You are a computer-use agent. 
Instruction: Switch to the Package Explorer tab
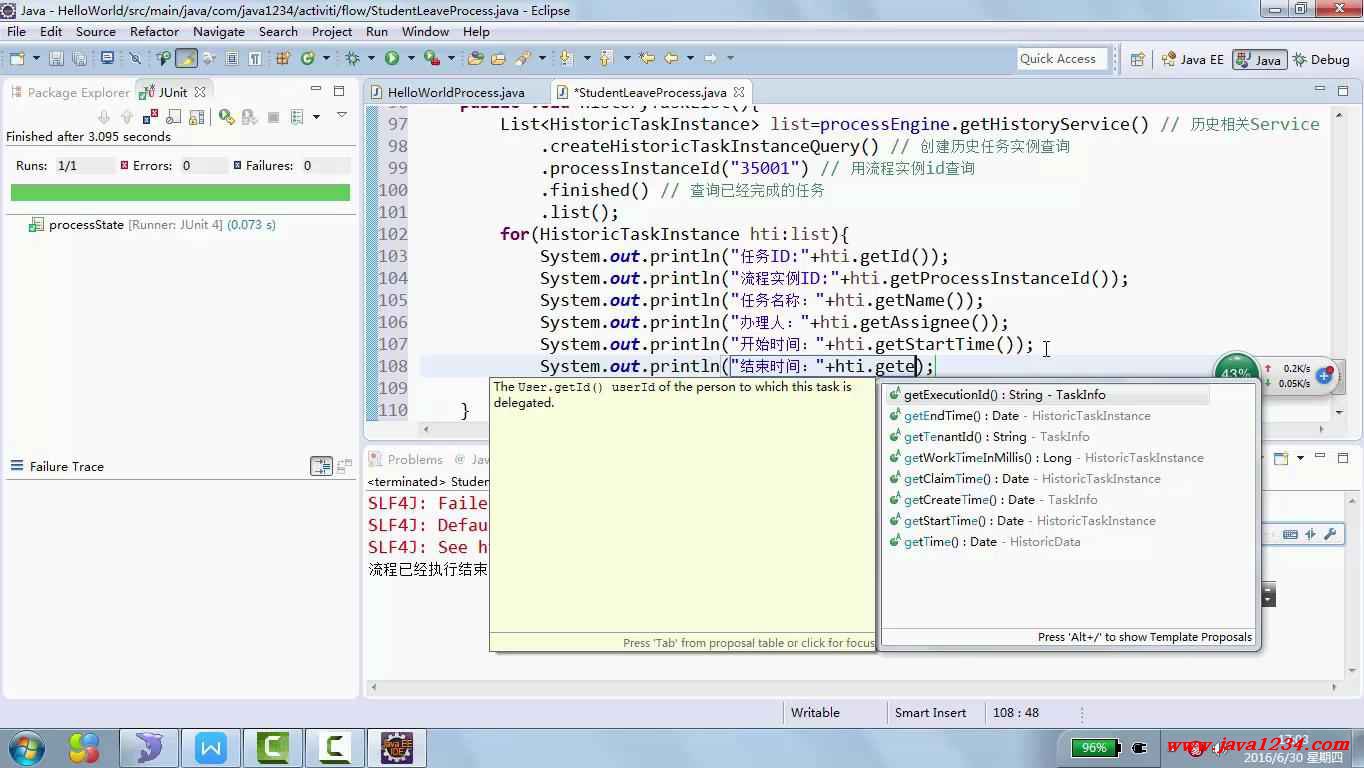70,92
